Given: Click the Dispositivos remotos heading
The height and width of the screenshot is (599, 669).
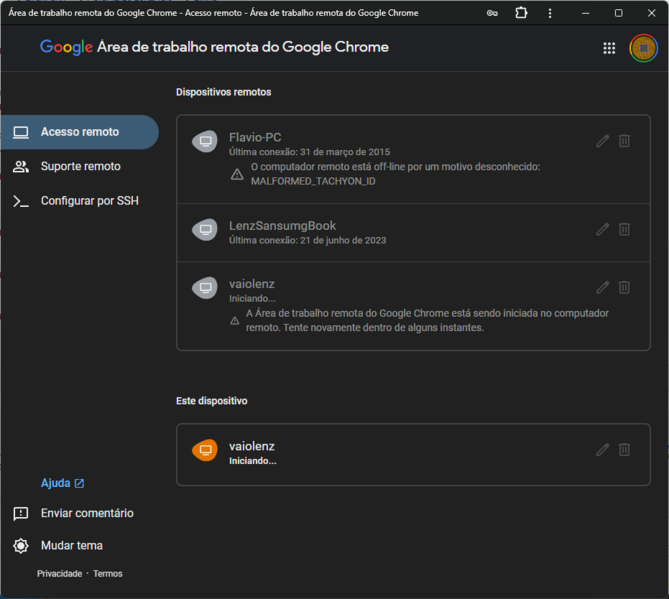Looking at the screenshot, I should click(224, 92).
